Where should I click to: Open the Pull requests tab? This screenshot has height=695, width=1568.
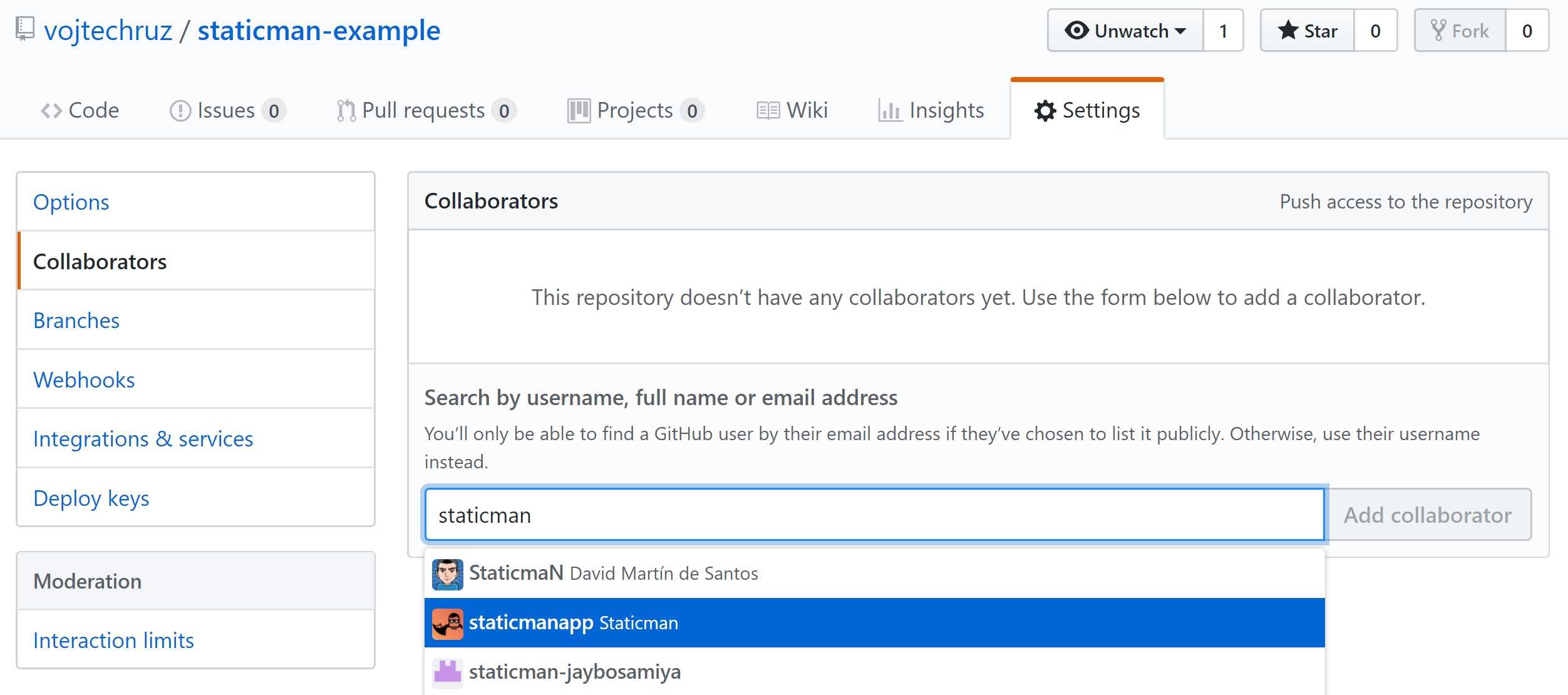coord(425,111)
